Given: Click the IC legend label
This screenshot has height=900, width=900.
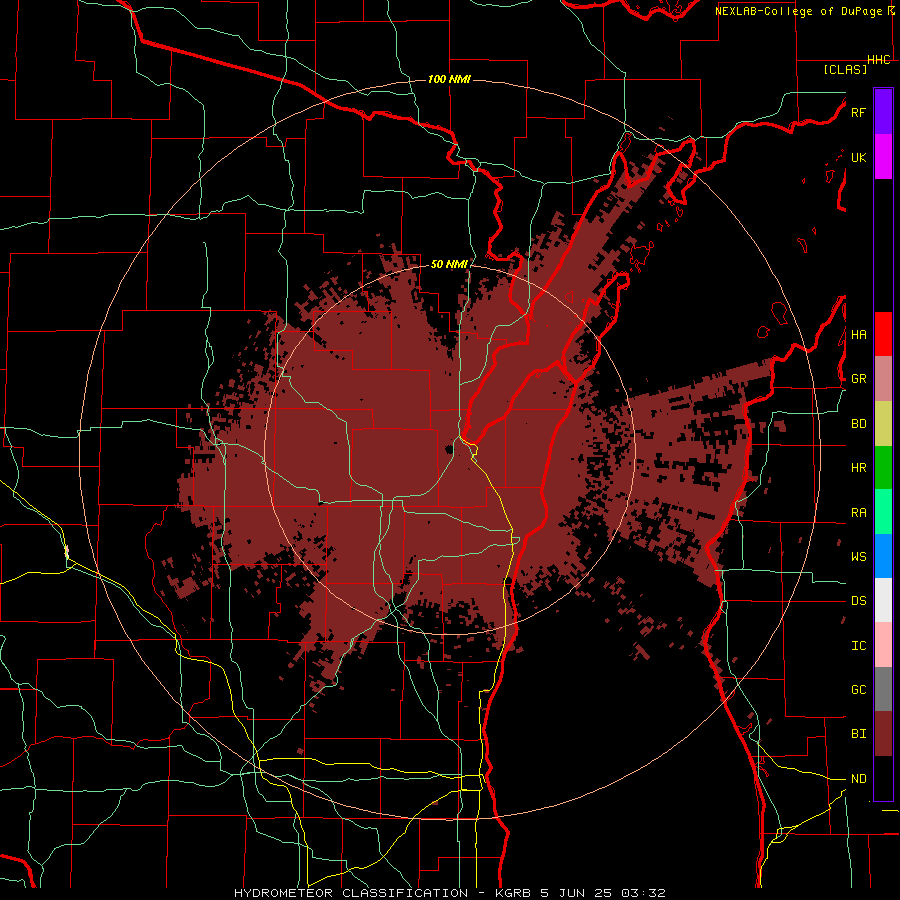Looking at the screenshot, I should [x=858, y=646].
